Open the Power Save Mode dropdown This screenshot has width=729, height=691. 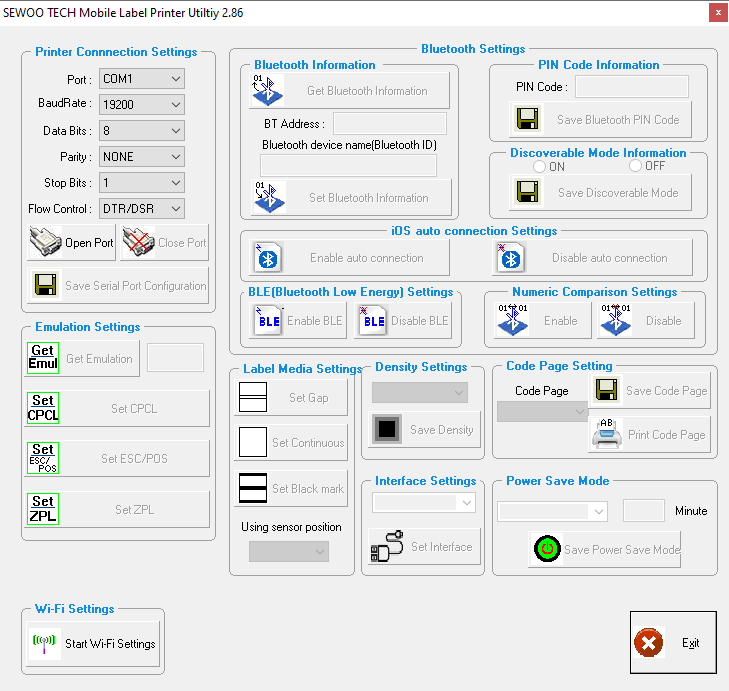(552, 512)
